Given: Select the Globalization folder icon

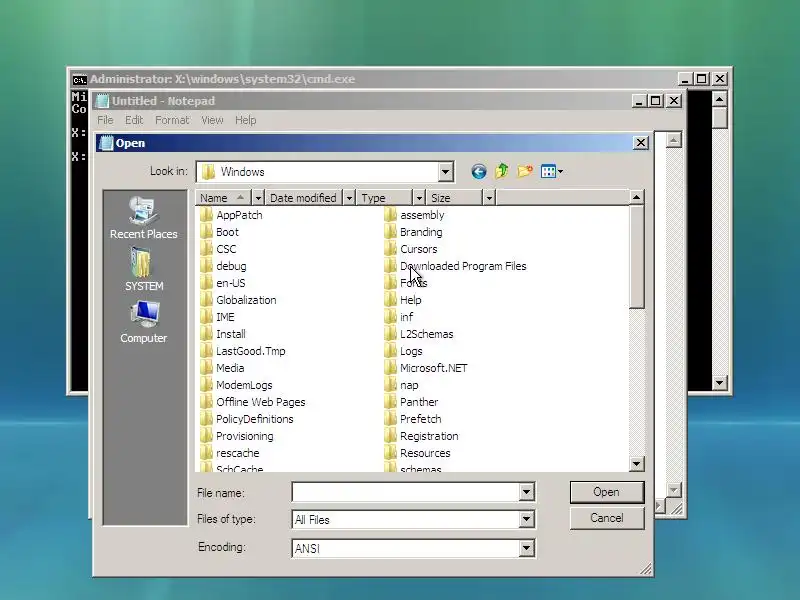Looking at the screenshot, I should 206,300.
